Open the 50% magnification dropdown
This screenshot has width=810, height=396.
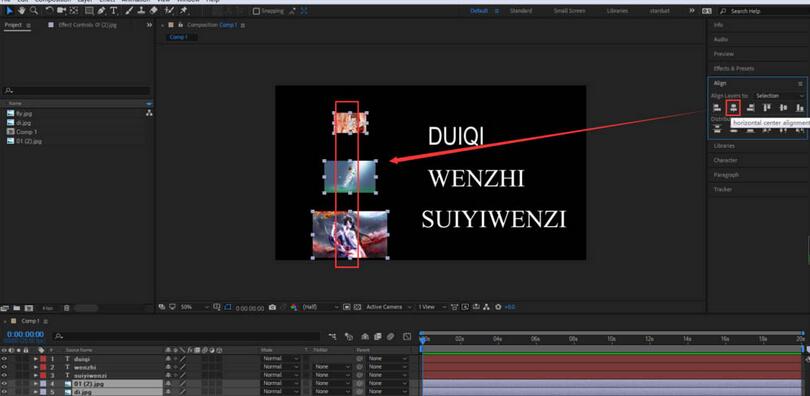click(x=194, y=307)
